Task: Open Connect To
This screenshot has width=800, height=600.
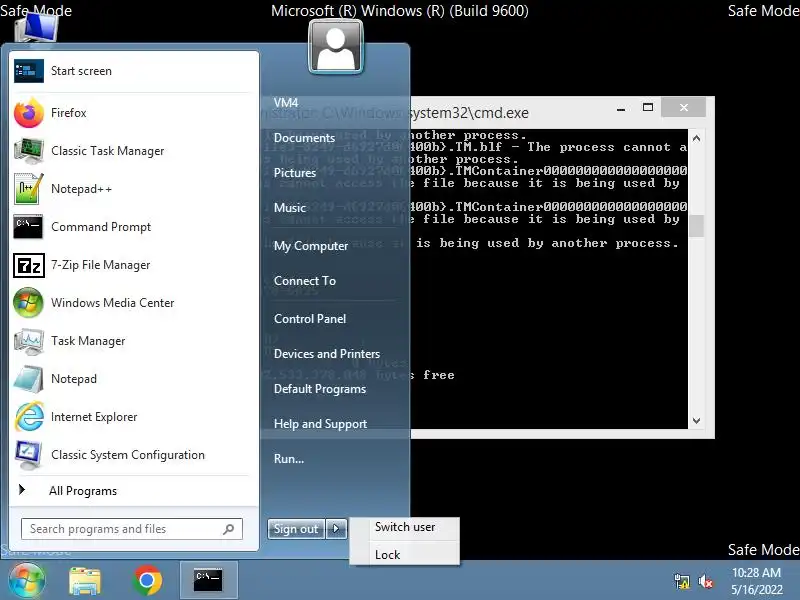Action: pyautogui.click(x=305, y=281)
